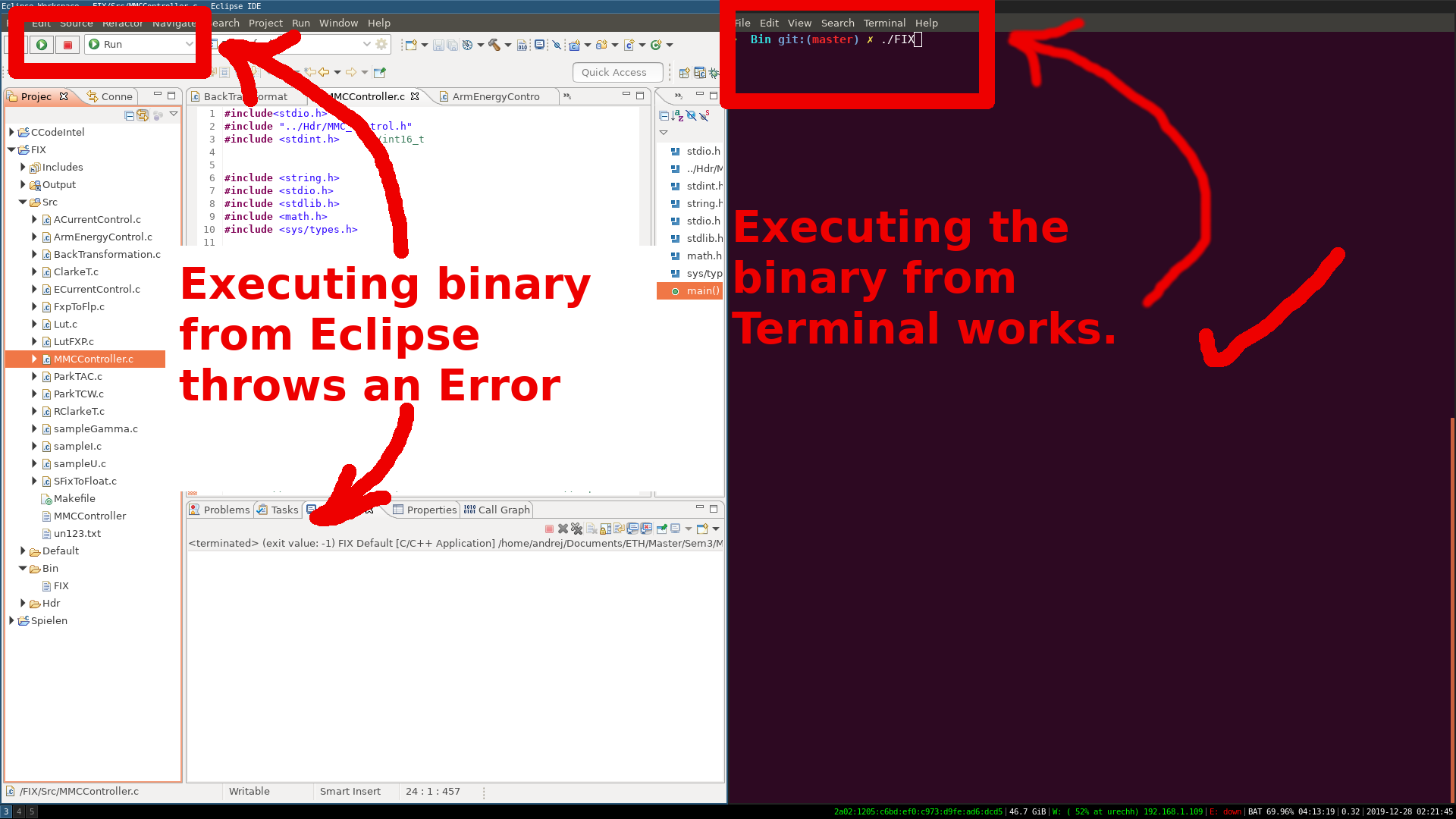
Task: Collapse all in Project Explorer toolbar
Action: coord(129,115)
